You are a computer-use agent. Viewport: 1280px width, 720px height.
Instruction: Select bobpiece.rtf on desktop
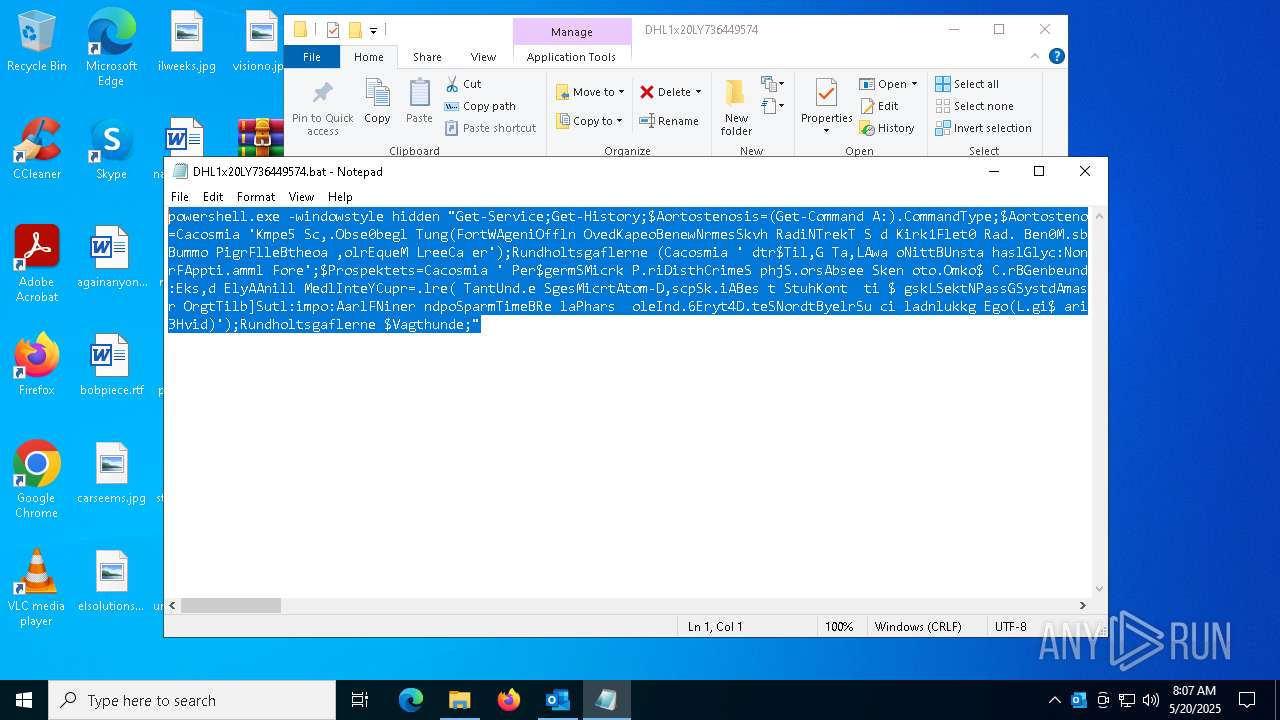point(111,365)
